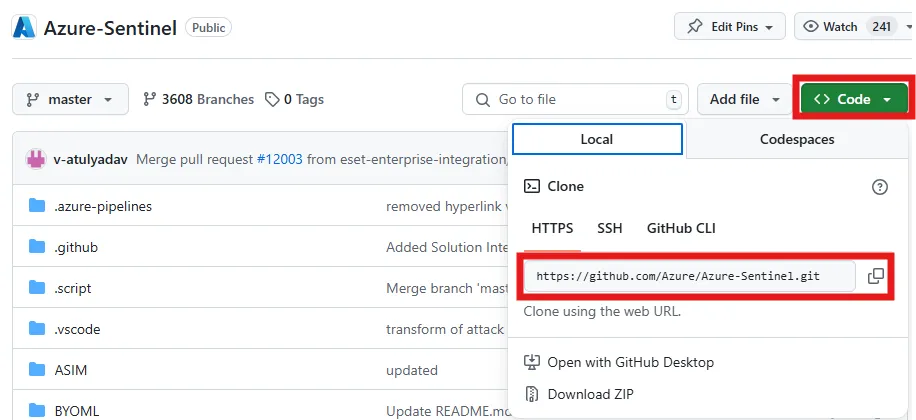Click the clone URL text field

[x=689, y=276]
